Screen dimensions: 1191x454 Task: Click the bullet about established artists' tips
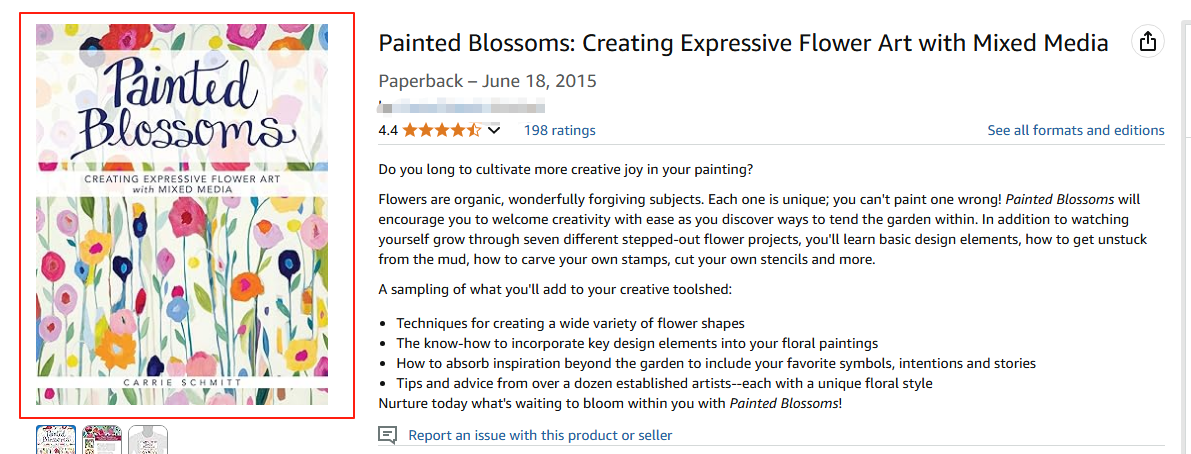point(664,383)
